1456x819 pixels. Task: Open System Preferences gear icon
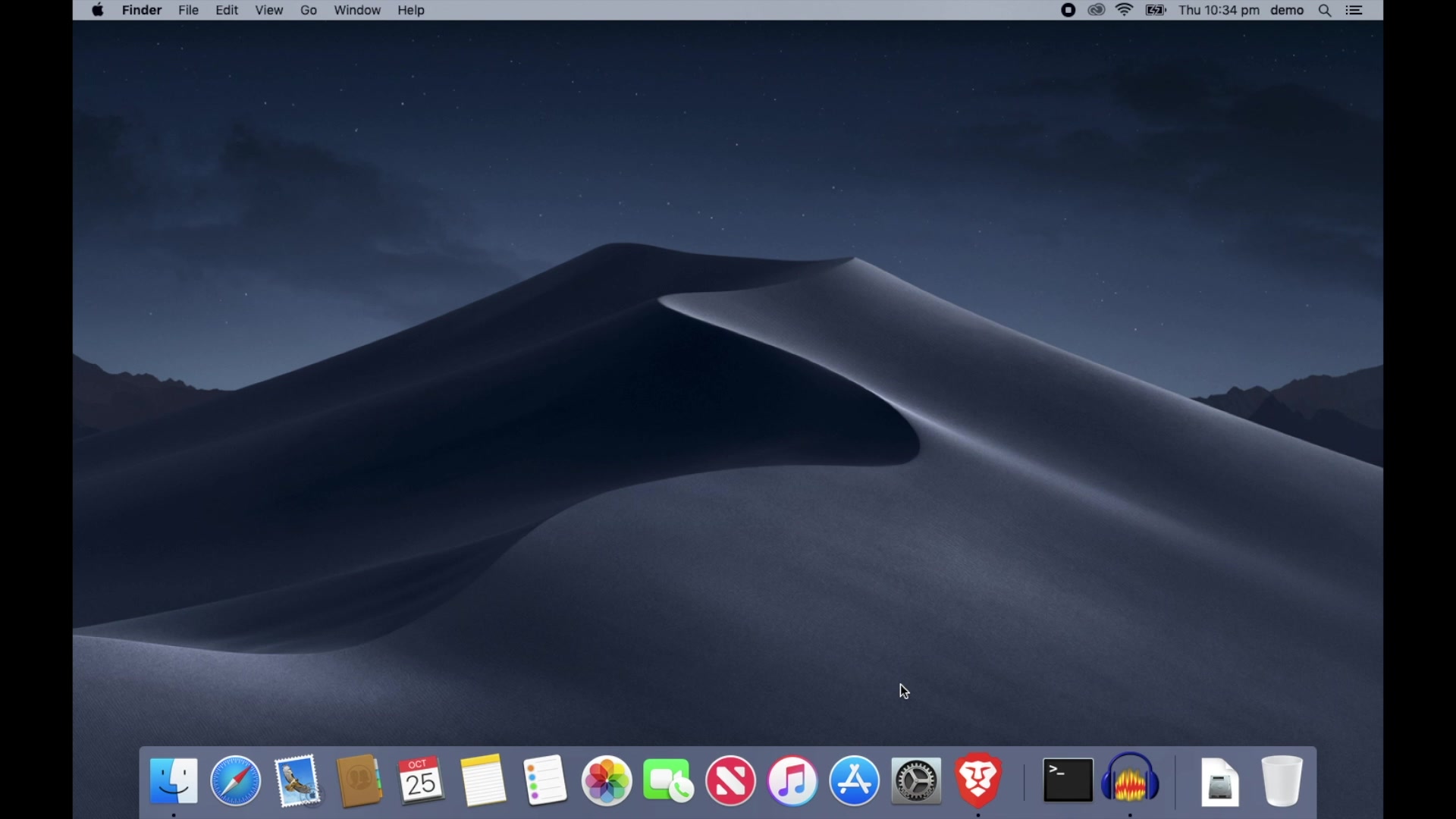tap(917, 780)
